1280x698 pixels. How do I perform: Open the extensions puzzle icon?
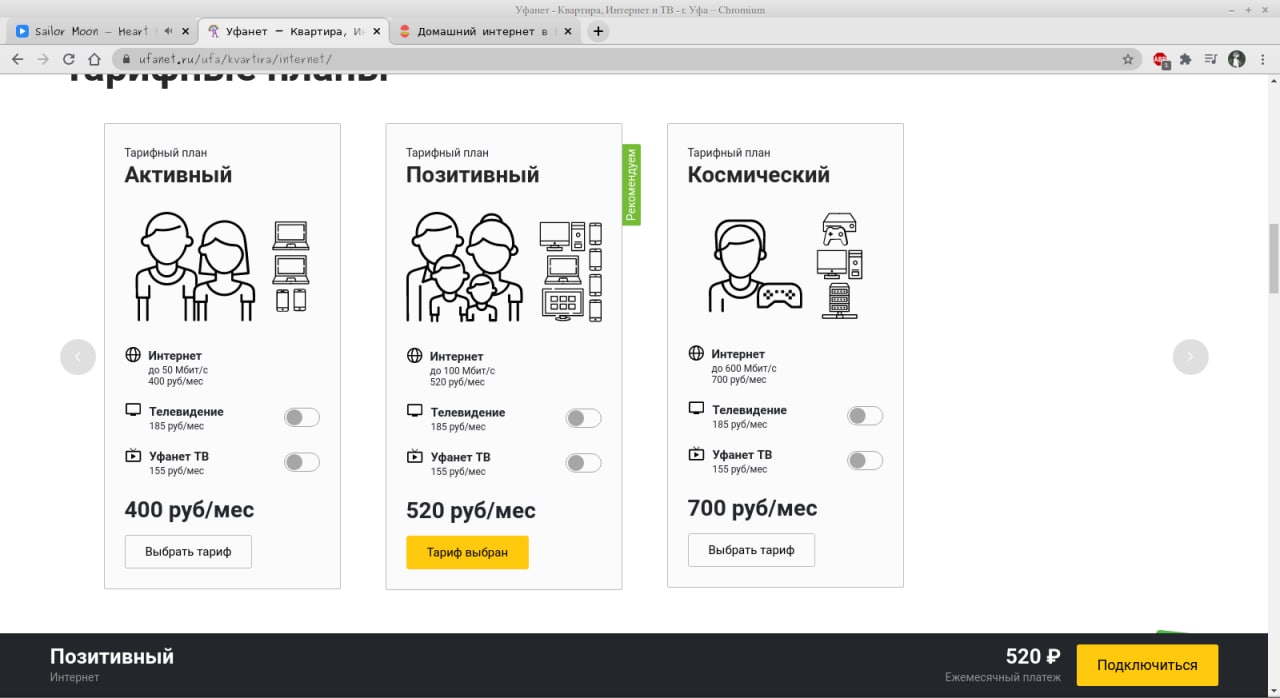pos(1185,59)
